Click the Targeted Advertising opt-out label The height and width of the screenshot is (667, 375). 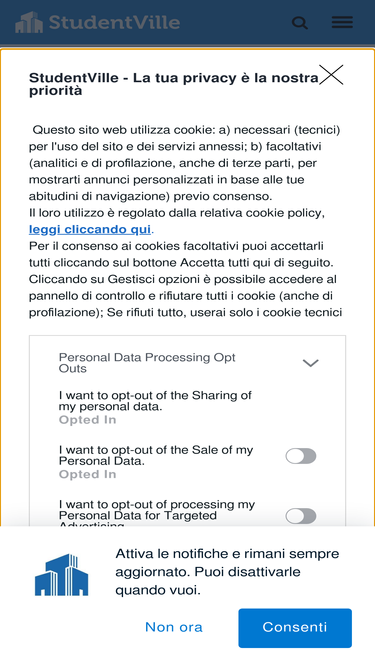tap(157, 515)
